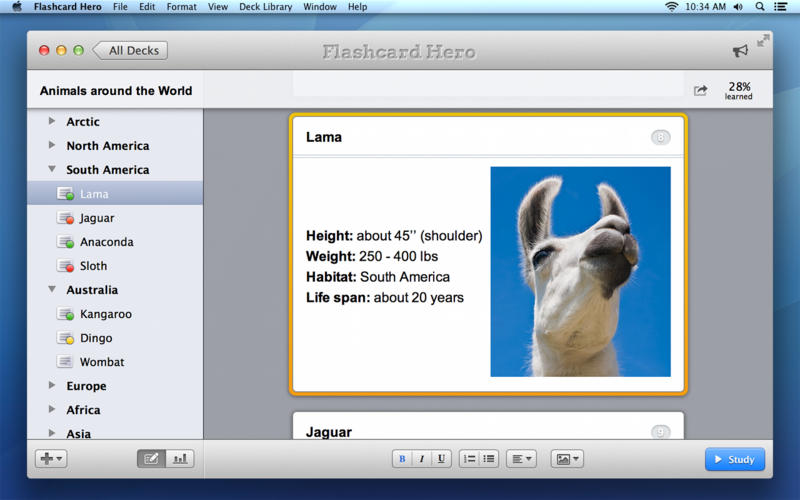Image resolution: width=800 pixels, height=500 pixels.
Task: Click the Wi-Fi status icon
Action: (672, 7)
